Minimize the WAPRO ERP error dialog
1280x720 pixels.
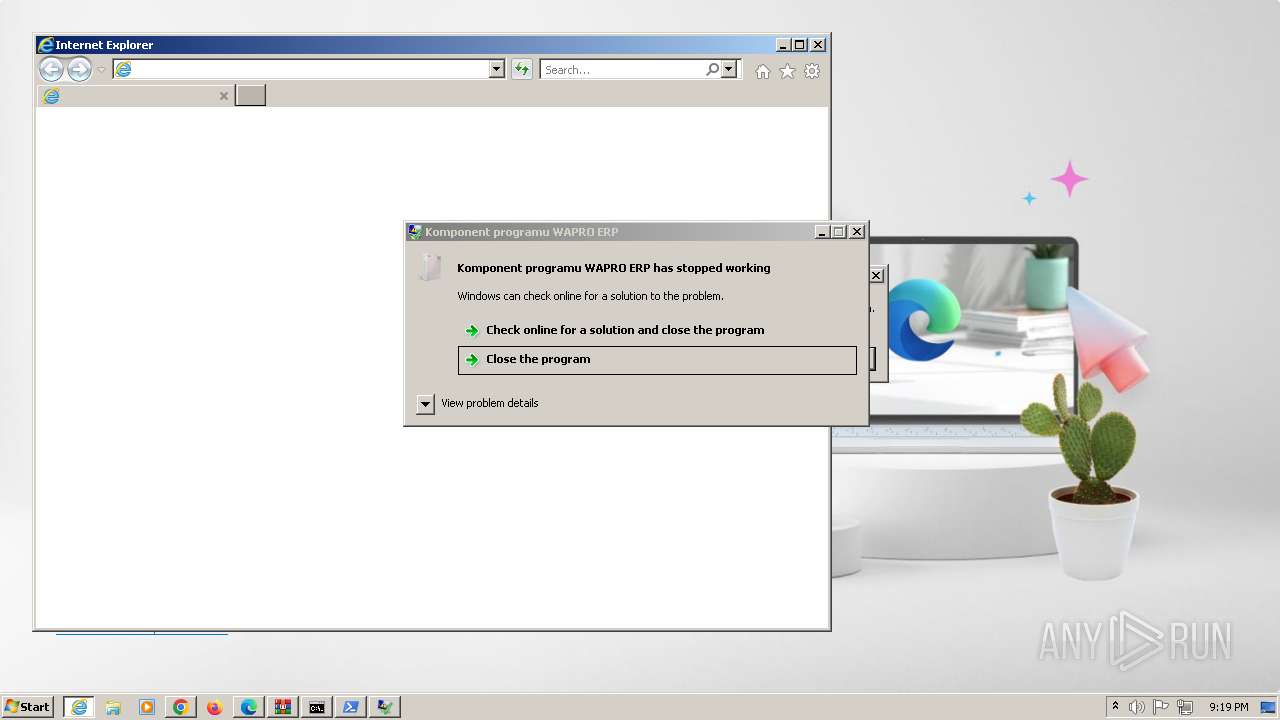click(x=822, y=232)
